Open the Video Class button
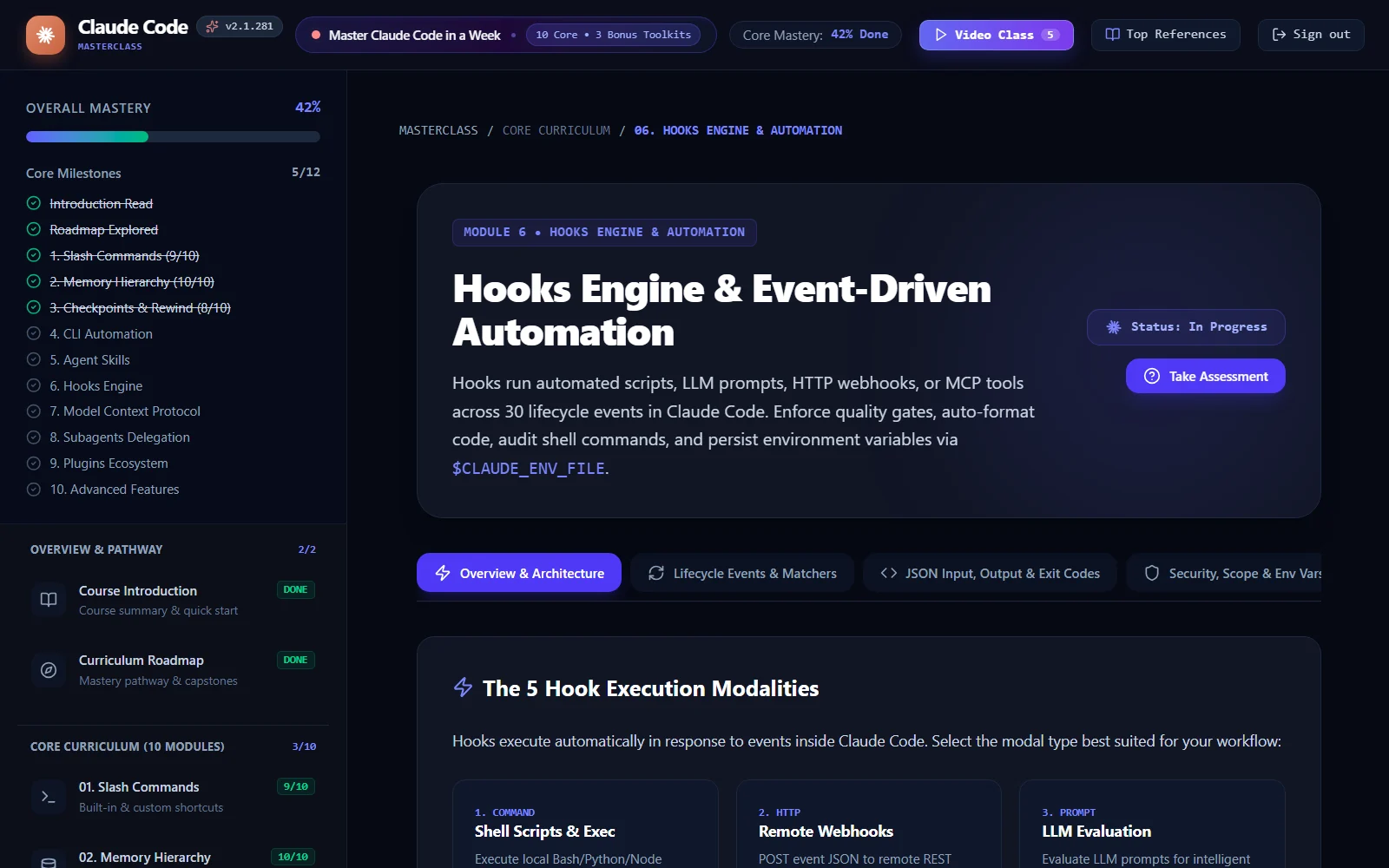The image size is (1389, 868). pos(997,35)
